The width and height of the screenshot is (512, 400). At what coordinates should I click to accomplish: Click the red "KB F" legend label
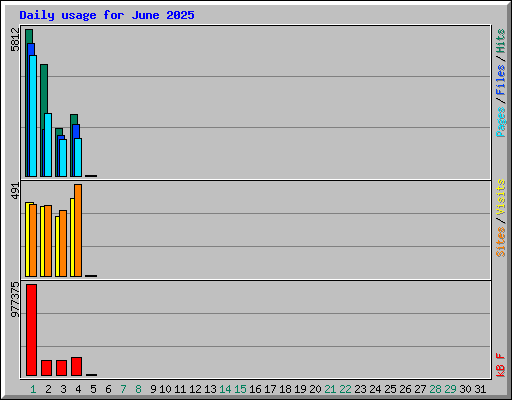(x=500, y=365)
